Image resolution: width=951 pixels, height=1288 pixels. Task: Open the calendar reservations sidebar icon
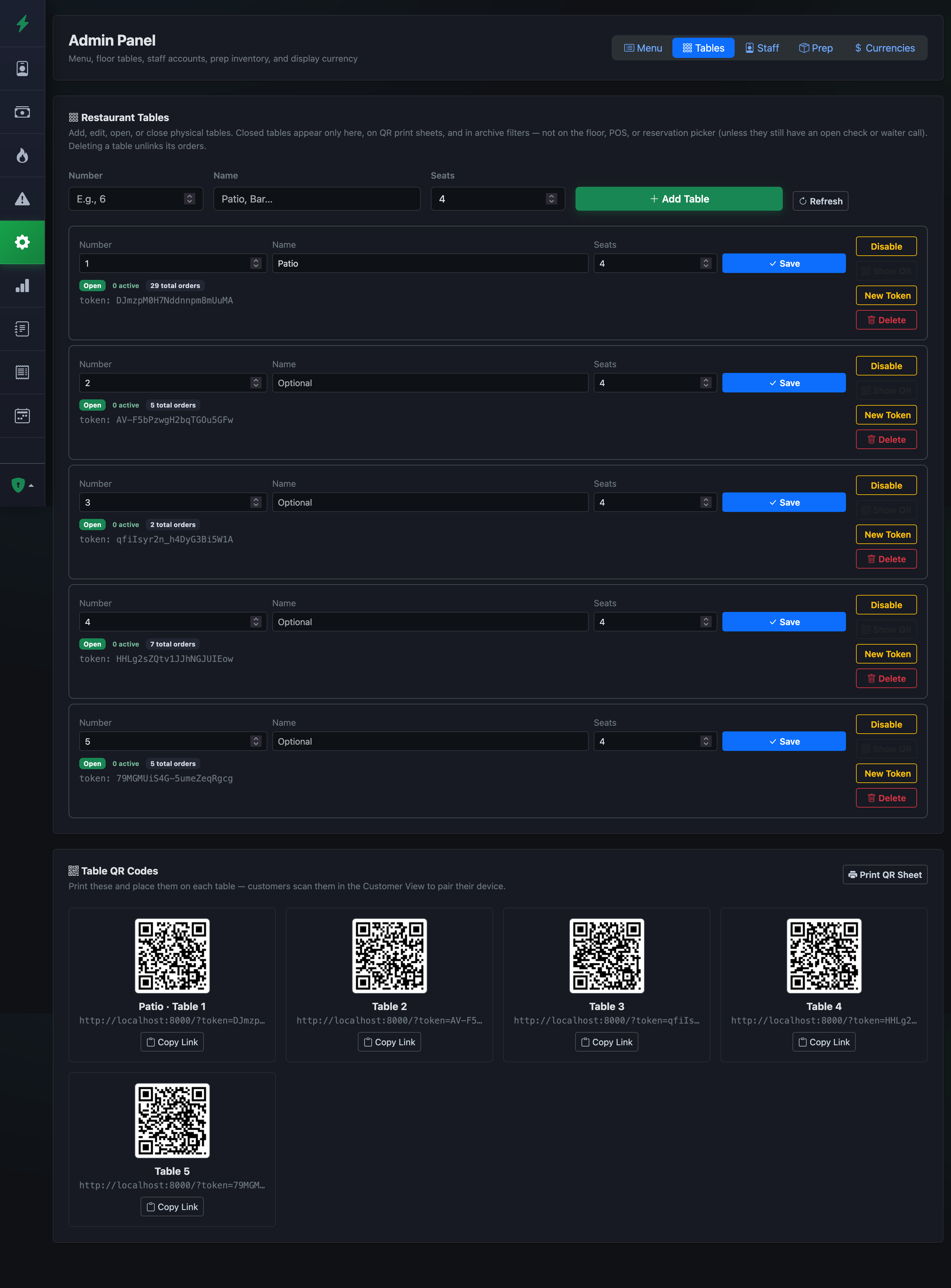(22, 416)
